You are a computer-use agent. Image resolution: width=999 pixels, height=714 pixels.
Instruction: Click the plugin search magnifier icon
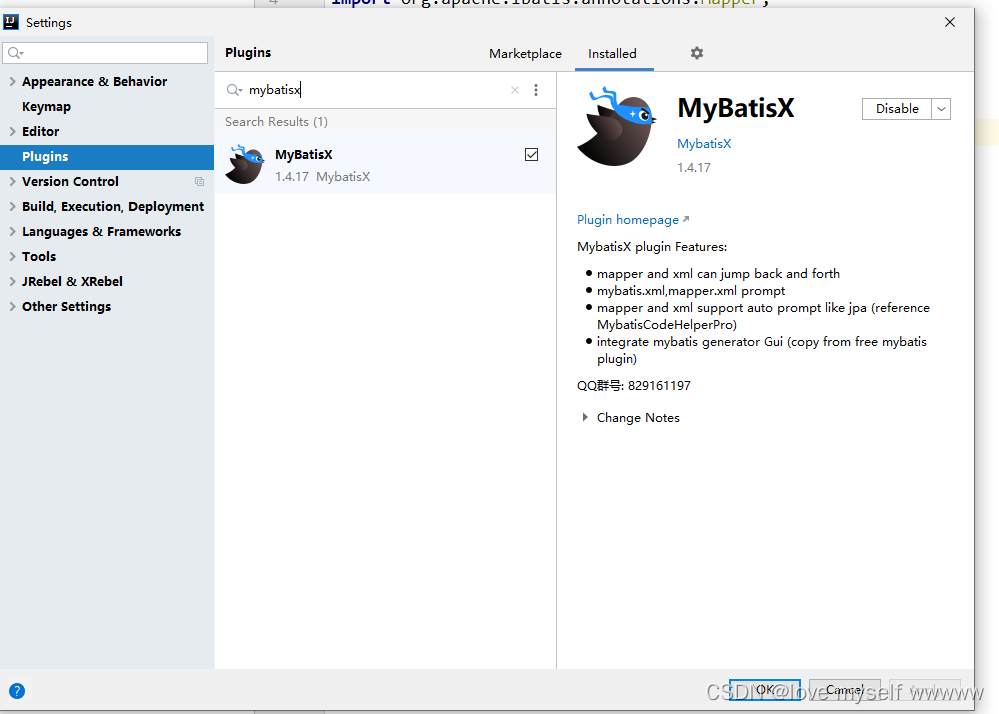[x=234, y=90]
